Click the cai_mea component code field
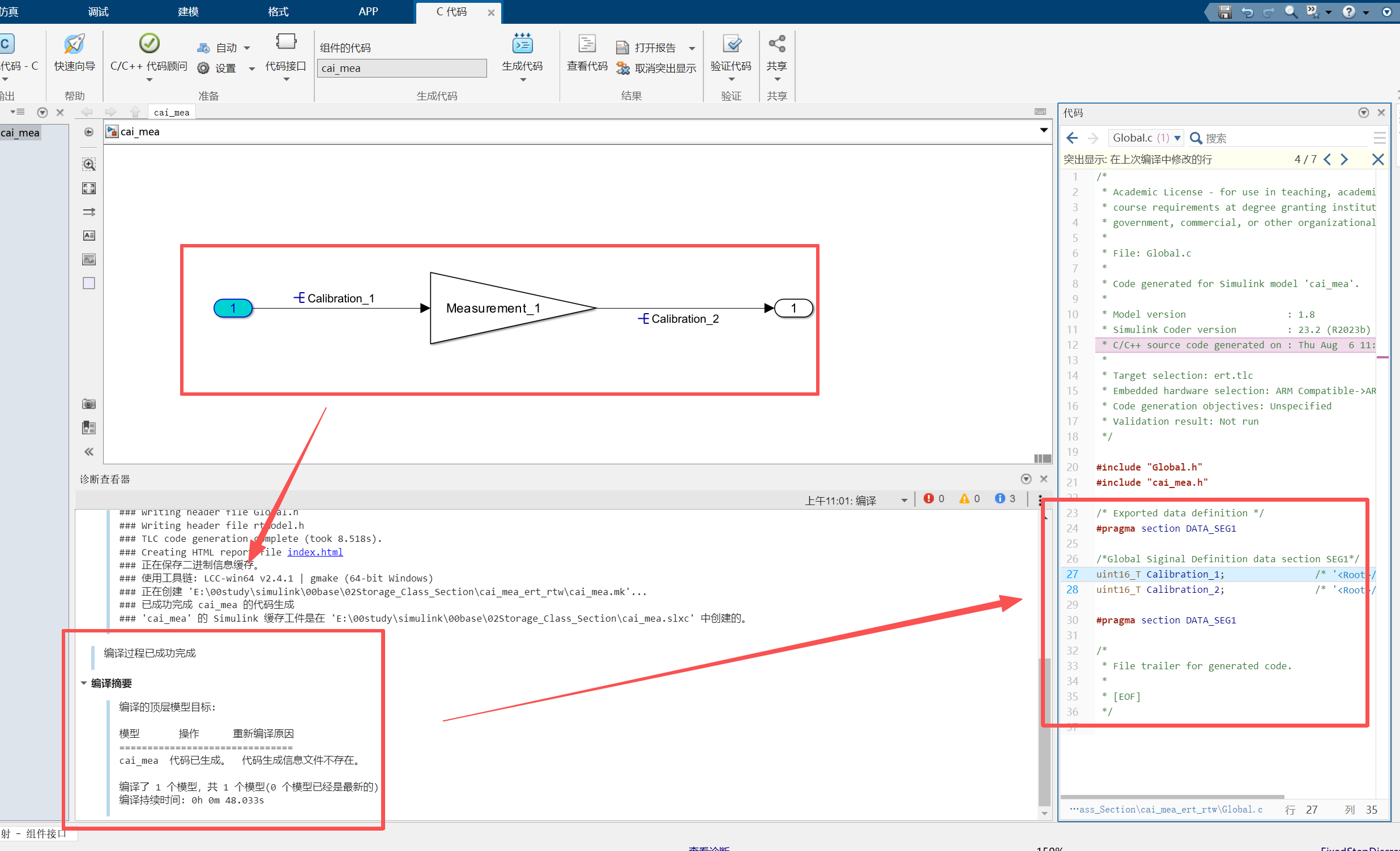The height and width of the screenshot is (851, 1400). (x=402, y=68)
